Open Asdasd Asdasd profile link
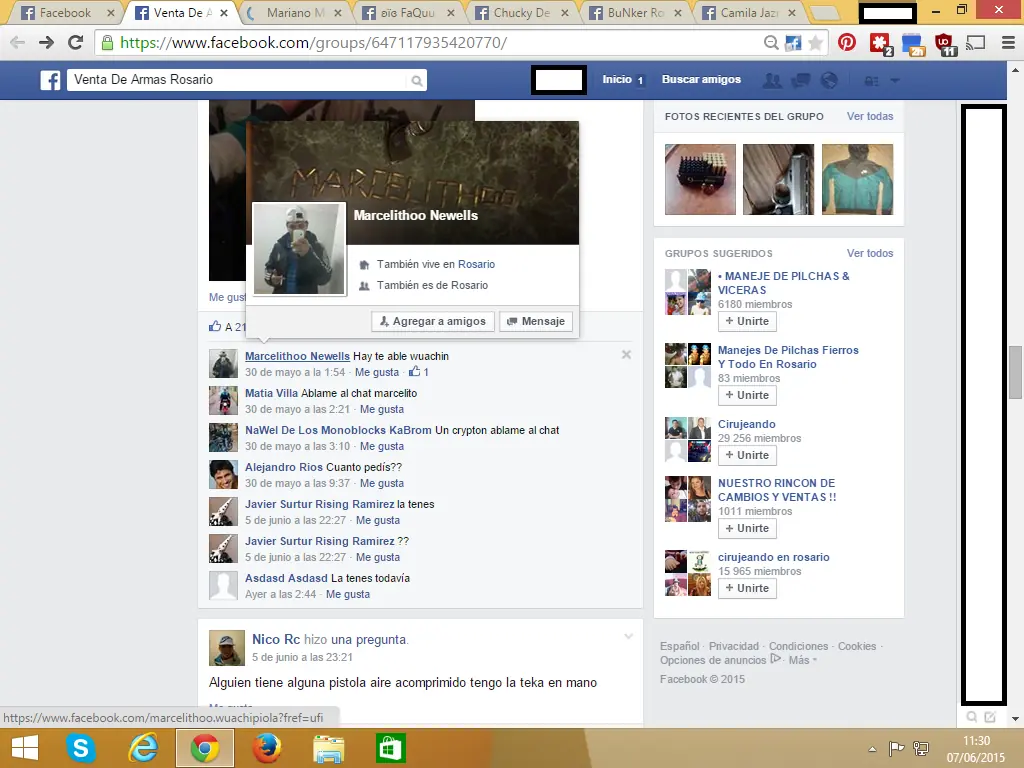1024x768 pixels. [286, 578]
